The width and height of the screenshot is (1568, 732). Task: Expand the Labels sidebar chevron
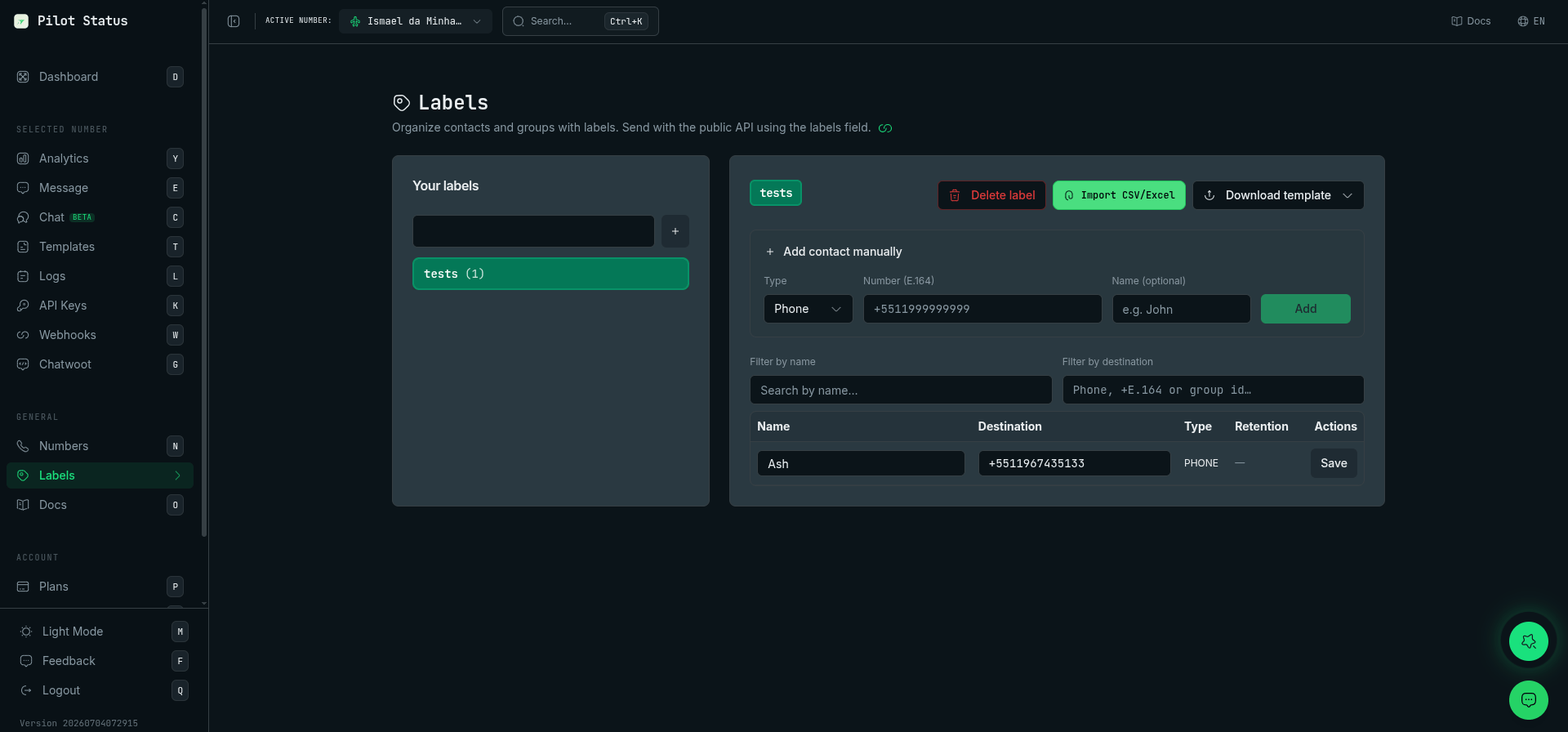click(177, 475)
